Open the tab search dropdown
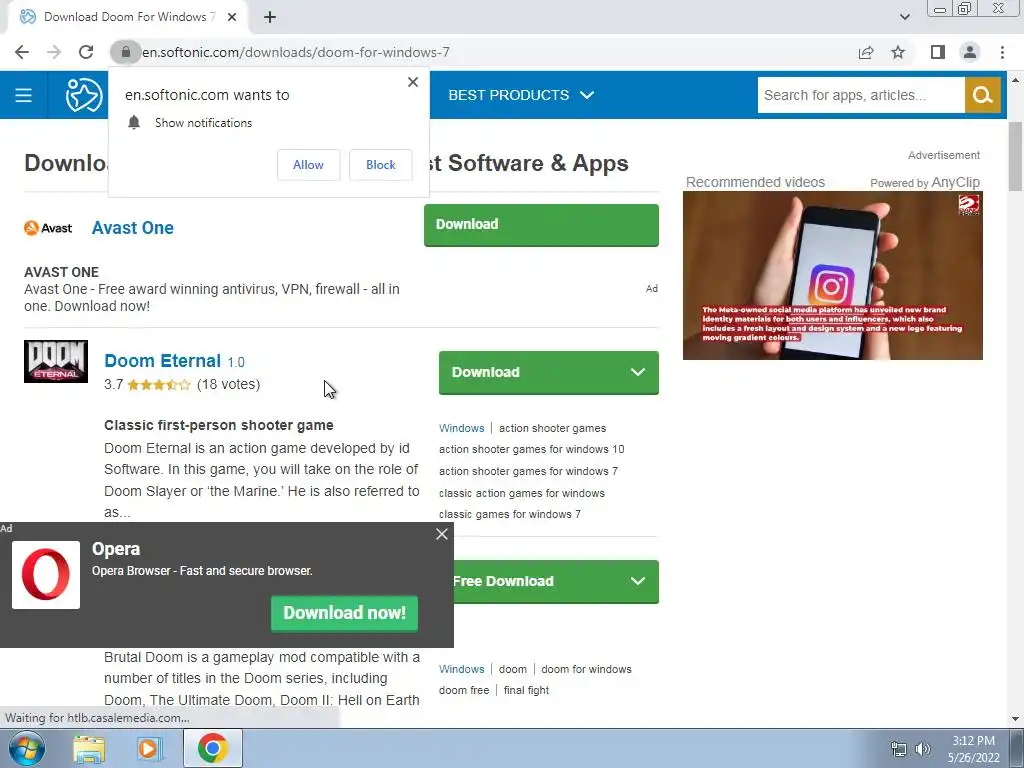Screen dimensions: 1024x768 pos(904,17)
